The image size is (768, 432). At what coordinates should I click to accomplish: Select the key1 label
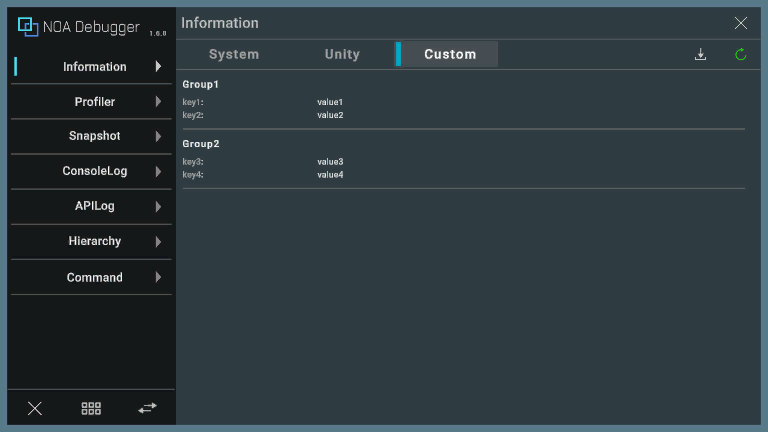(193, 102)
